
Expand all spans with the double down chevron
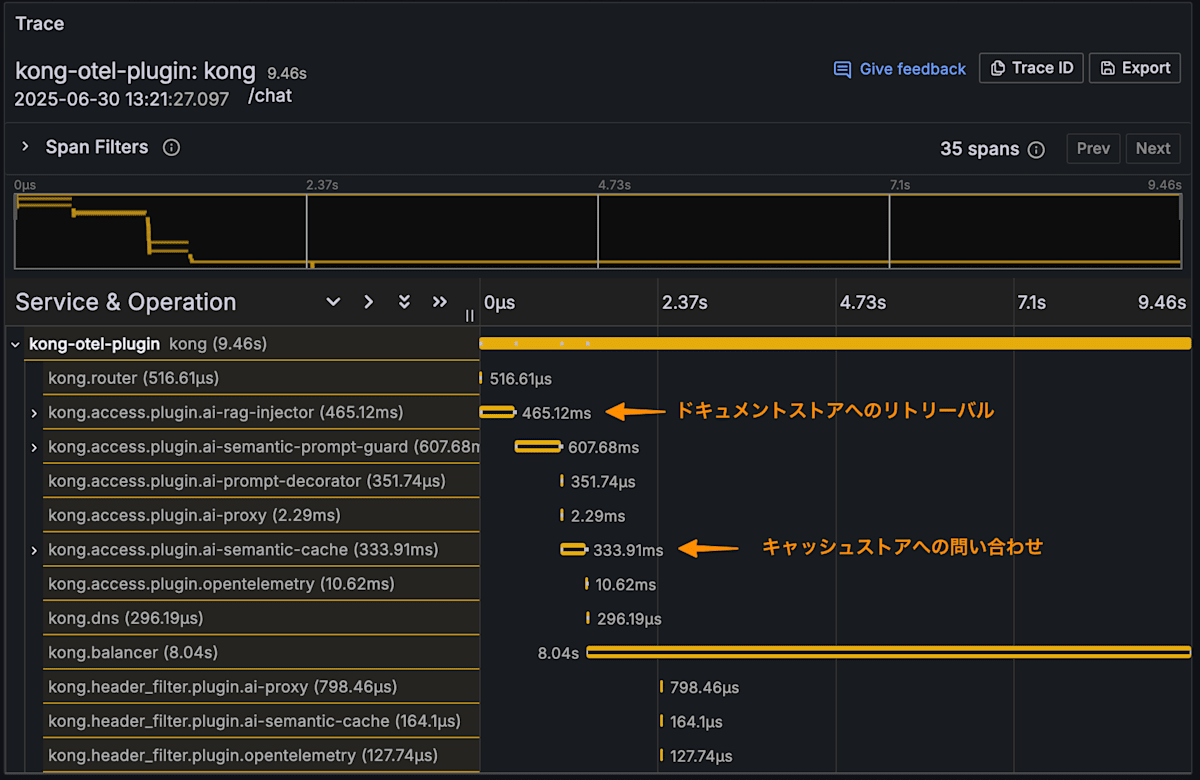404,302
